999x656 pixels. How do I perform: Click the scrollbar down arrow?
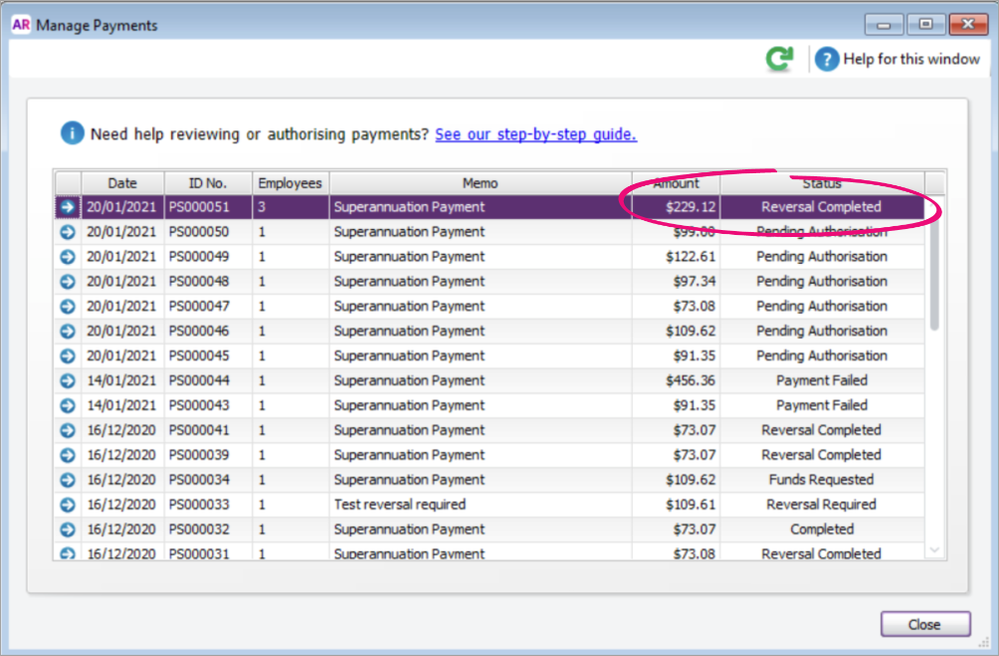pyautogui.click(x=935, y=550)
